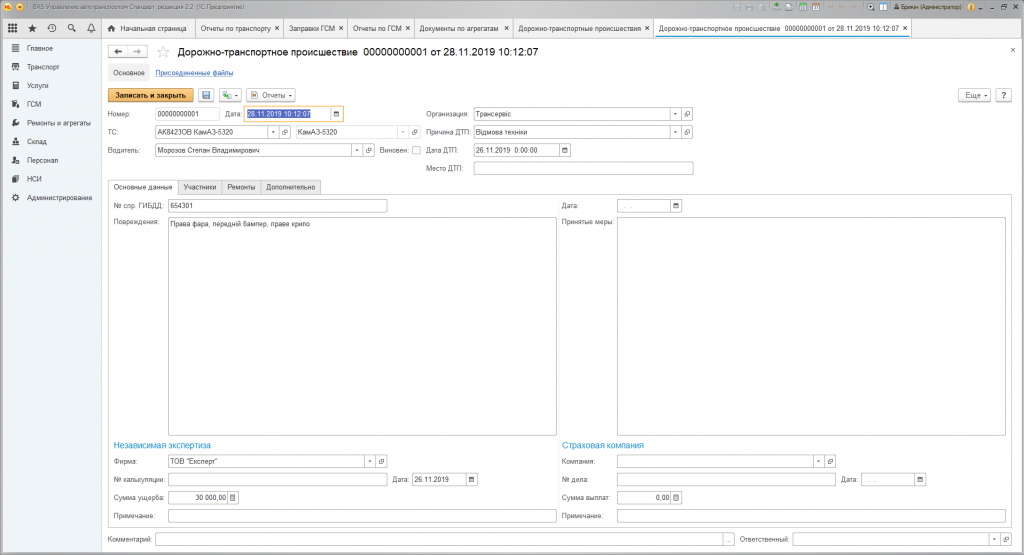This screenshot has height=555, width=1024.
Task: Click the Место ДТП input field
Action: [583, 168]
